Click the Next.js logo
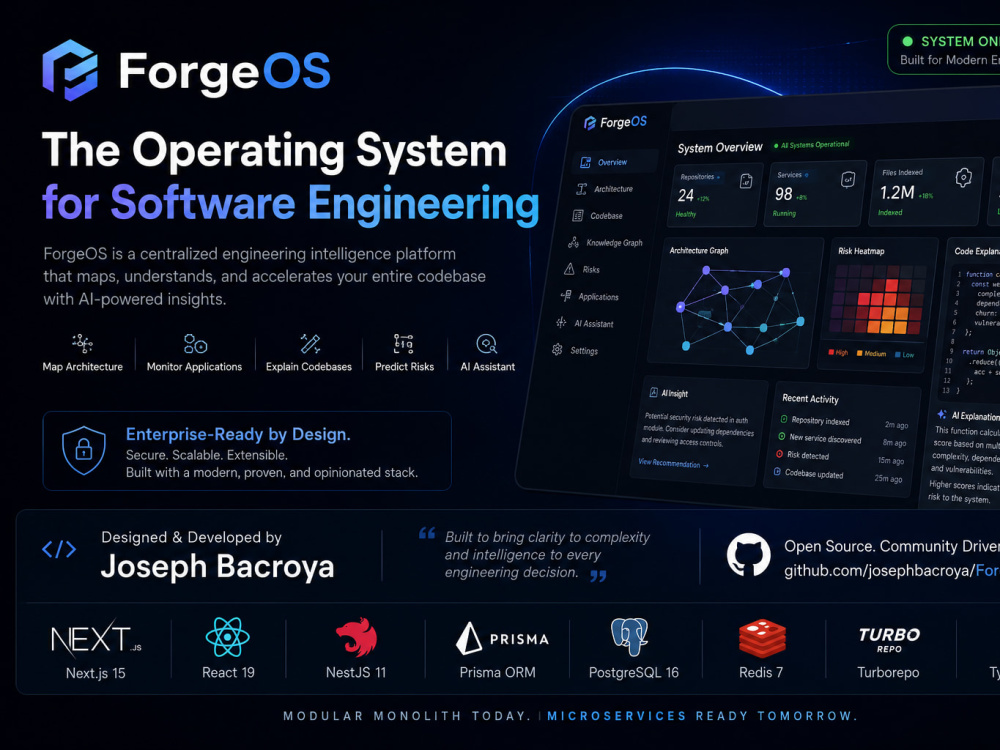Viewport: 1000px width, 750px height. 96,638
